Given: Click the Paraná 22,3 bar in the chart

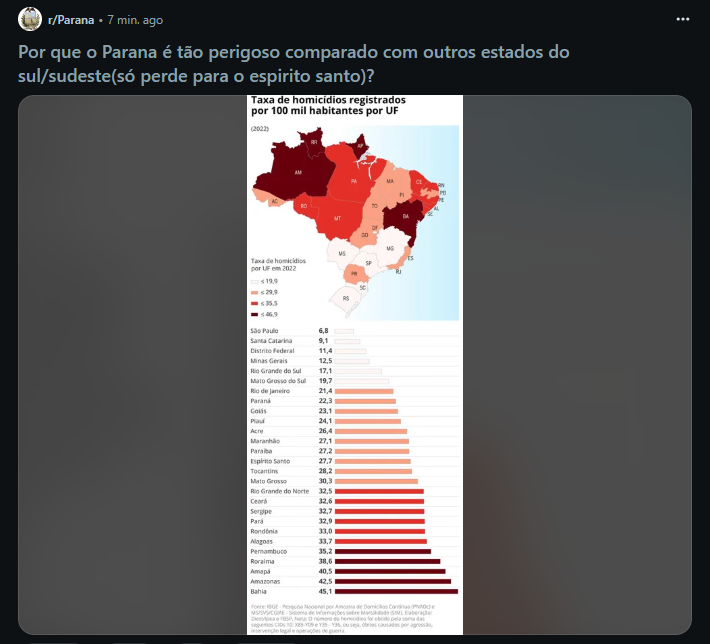Looking at the screenshot, I should 365,401.
